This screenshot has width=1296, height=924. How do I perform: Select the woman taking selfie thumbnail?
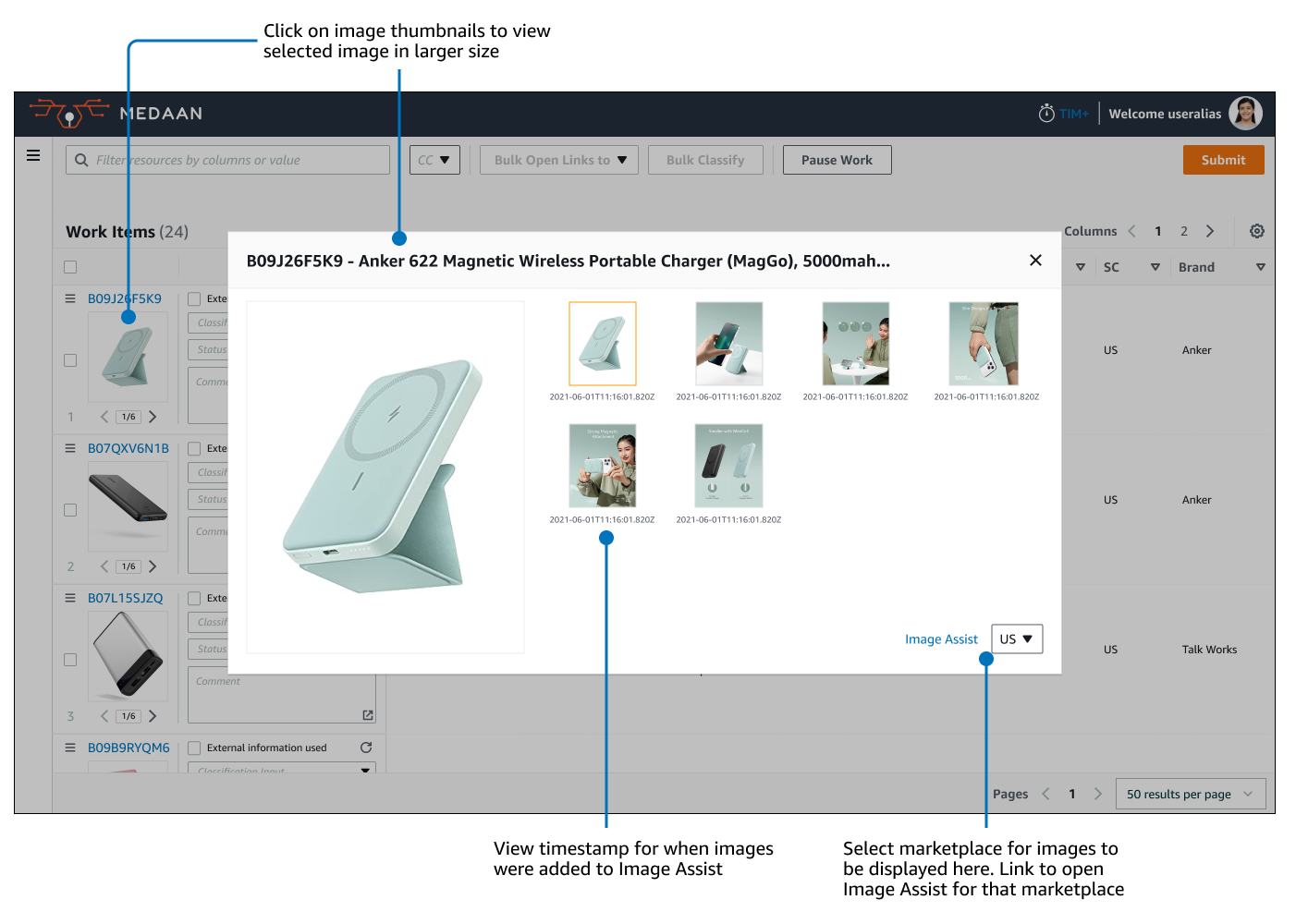pyautogui.click(x=603, y=466)
